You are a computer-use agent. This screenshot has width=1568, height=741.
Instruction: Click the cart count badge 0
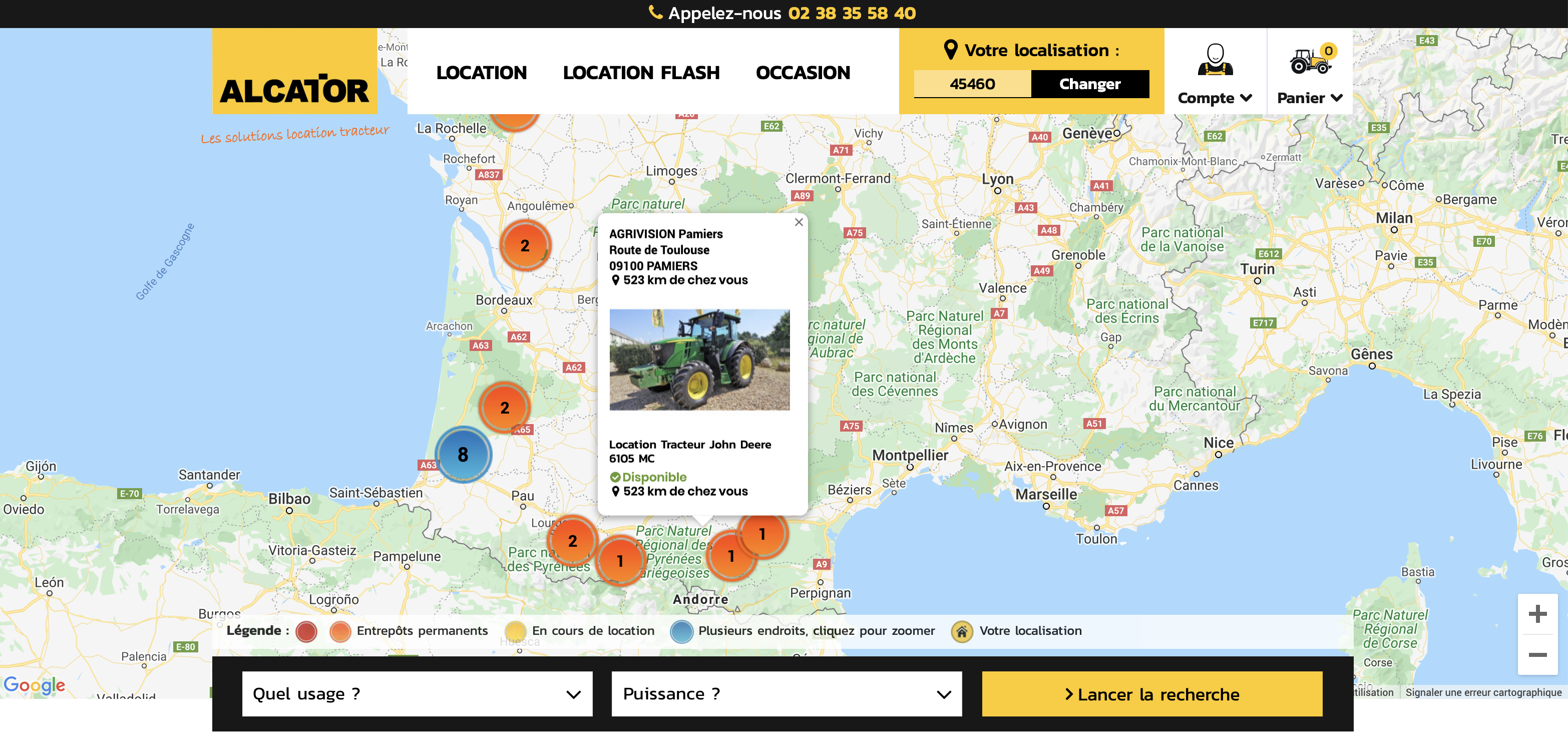(x=1329, y=51)
